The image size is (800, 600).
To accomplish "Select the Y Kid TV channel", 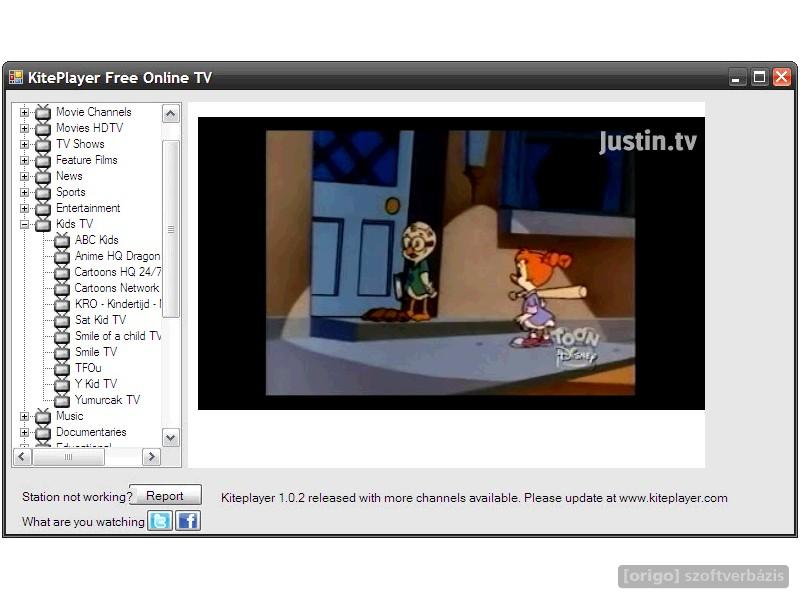I will pyautogui.click(x=96, y=384).
